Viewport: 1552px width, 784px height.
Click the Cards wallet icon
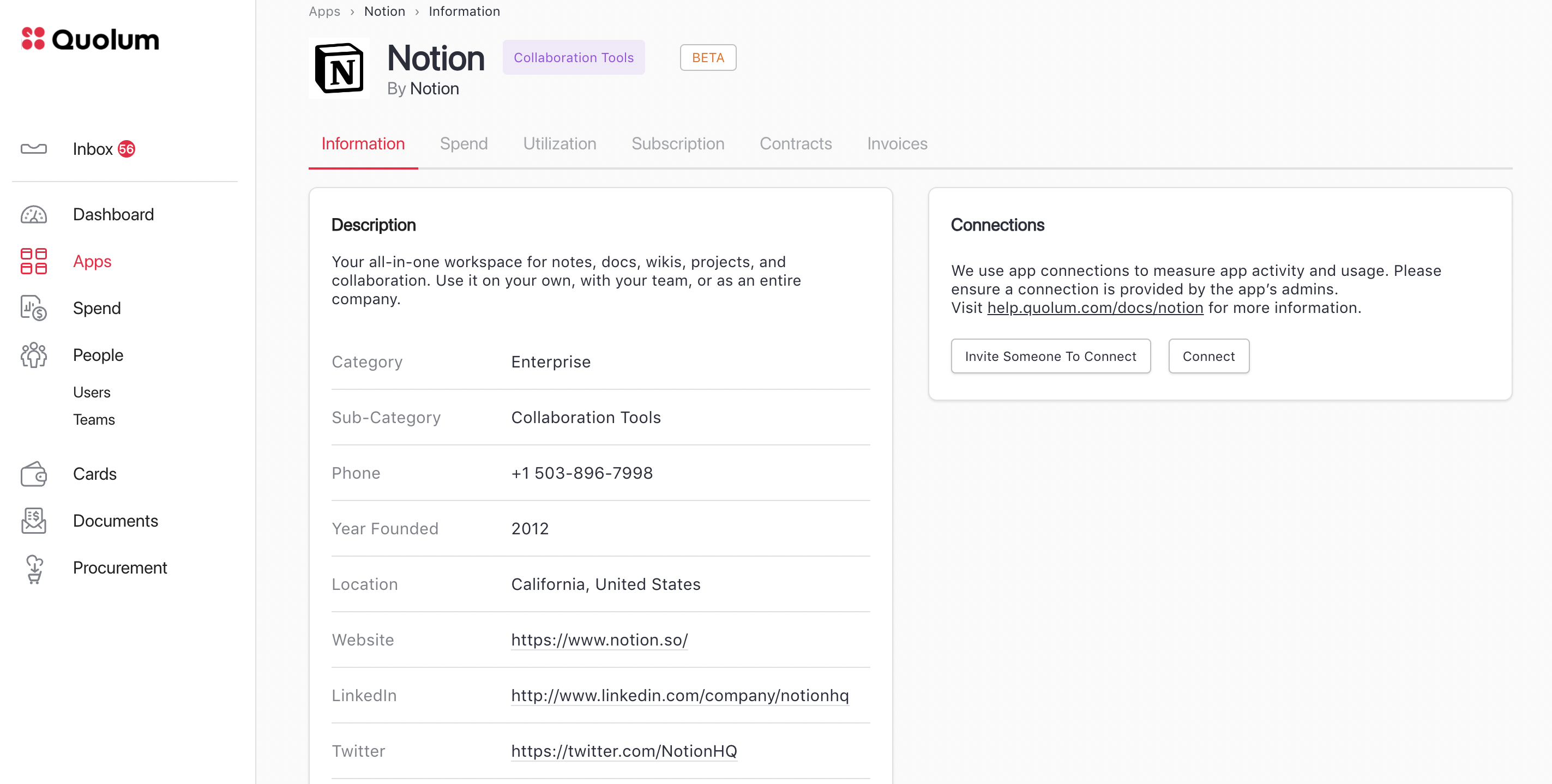tap(34, 474)
